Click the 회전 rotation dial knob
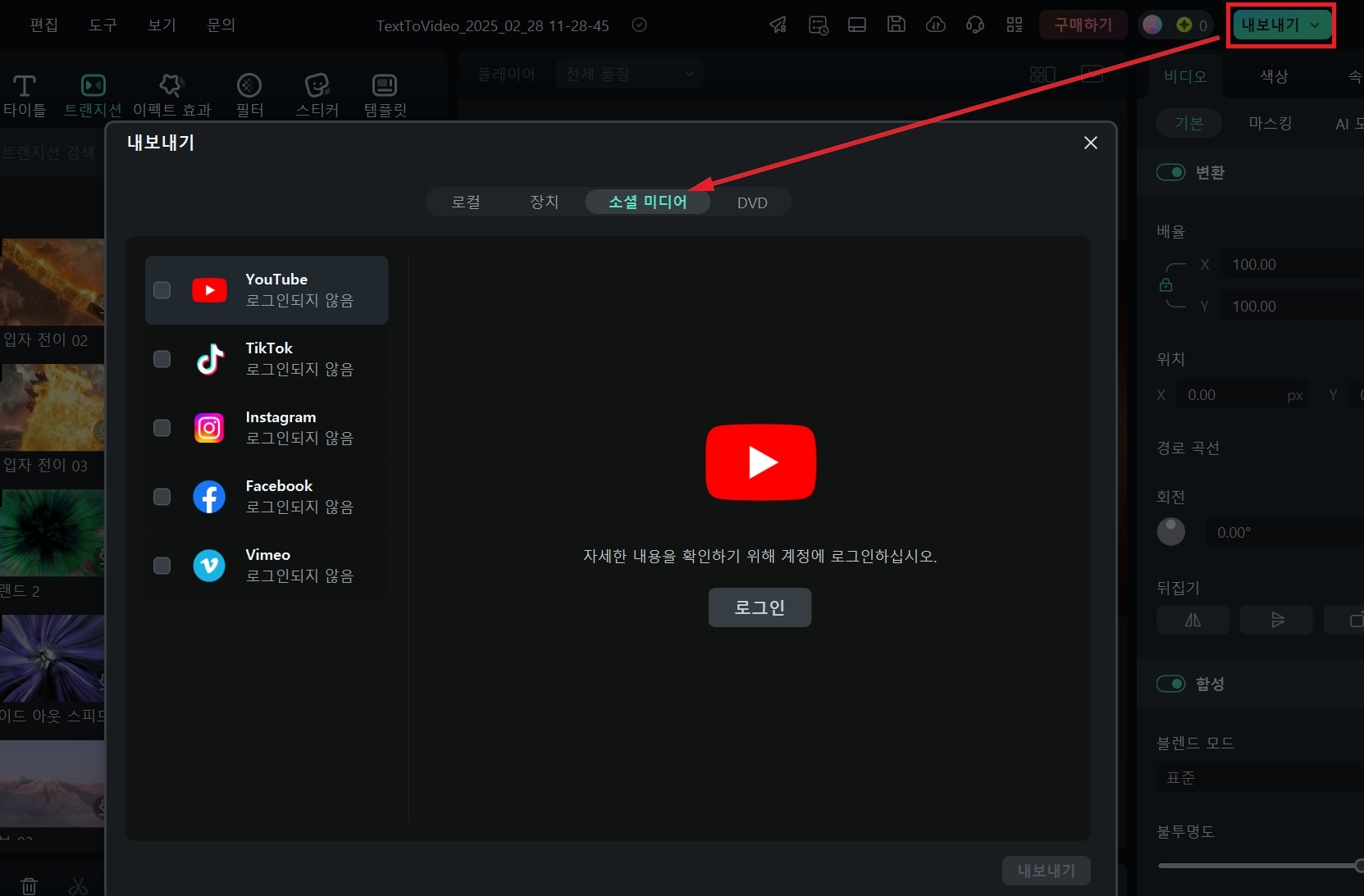 pos(1170,531)
